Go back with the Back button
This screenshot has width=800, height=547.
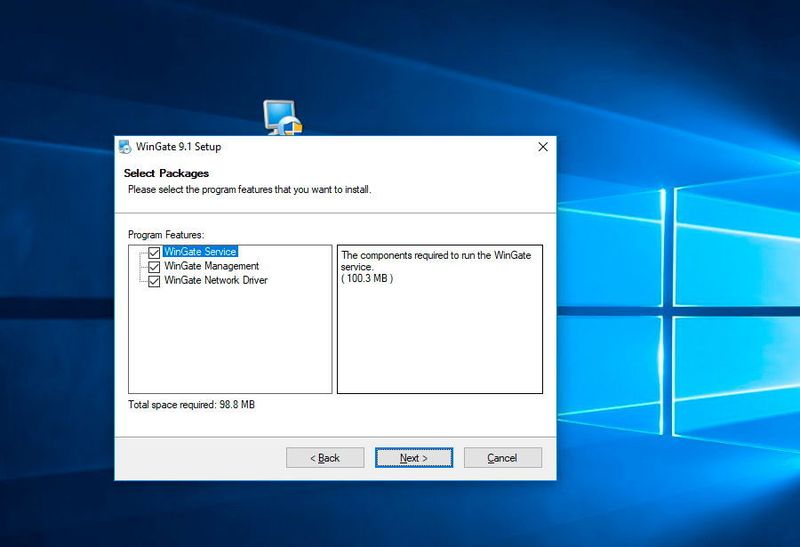coord(325,458)
